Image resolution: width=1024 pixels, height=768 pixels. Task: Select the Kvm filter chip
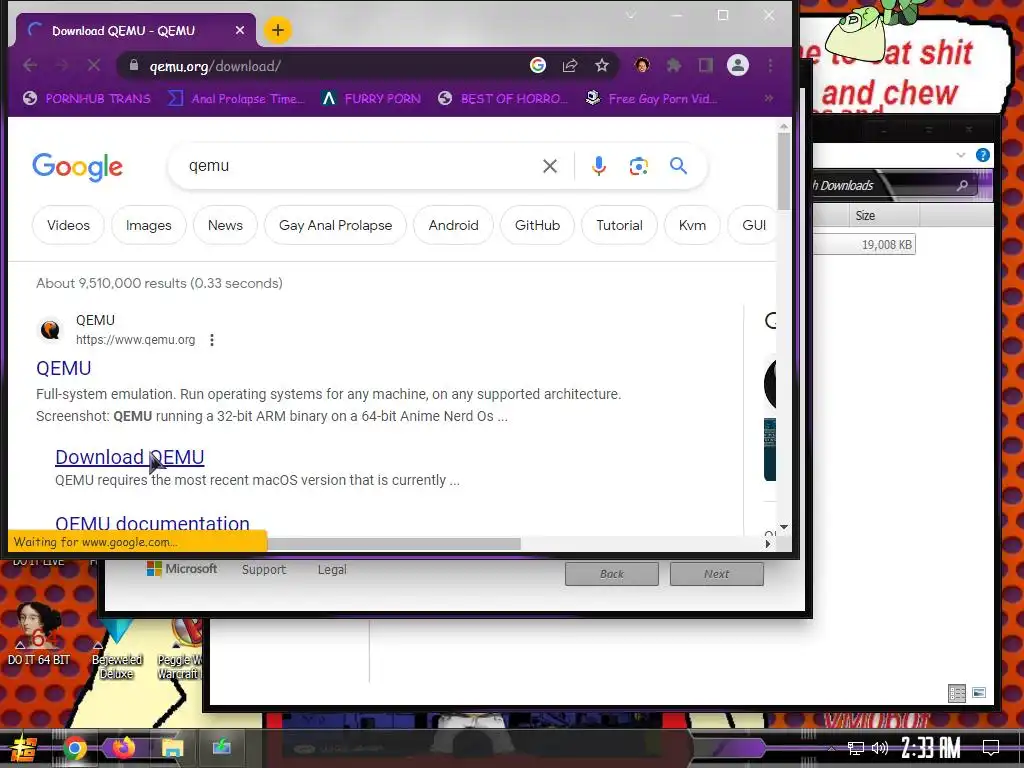[692, 225]
